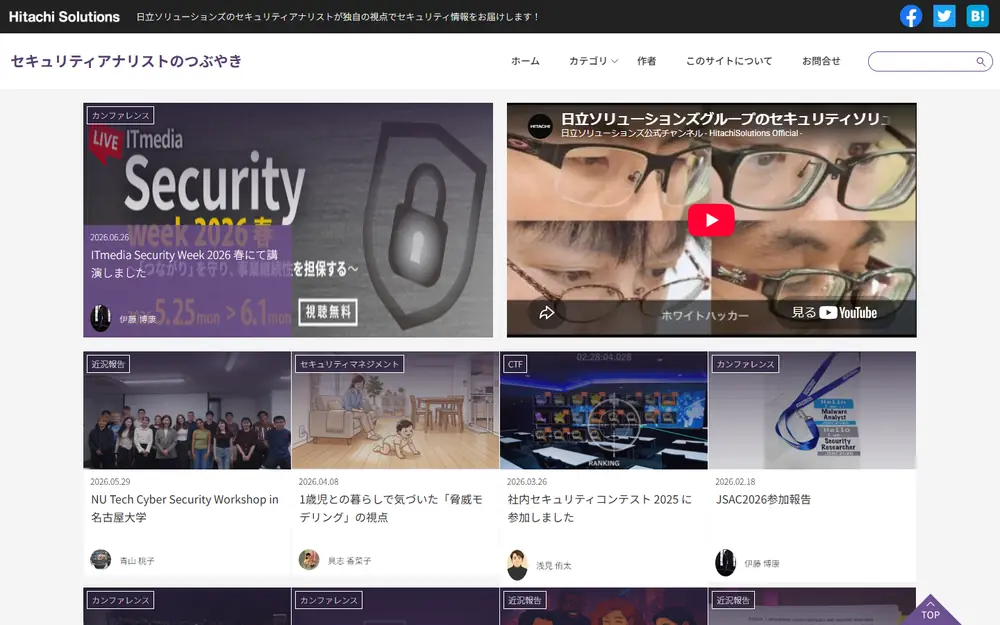The height and width of the screenshot is (625, 1000).
Task: Open the Hitachi channel avatar icon
Action: [540, 126]
